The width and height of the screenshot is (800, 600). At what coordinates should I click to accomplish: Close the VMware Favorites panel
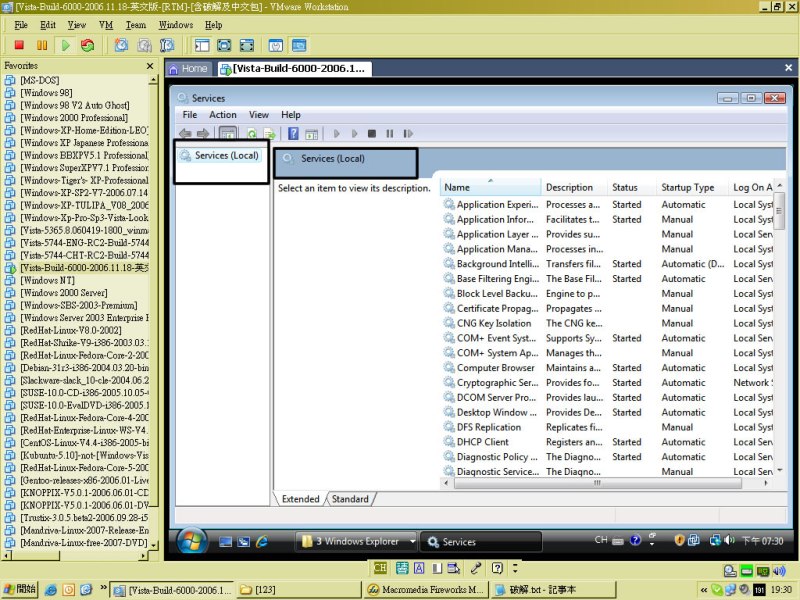(x=149, y=66)
